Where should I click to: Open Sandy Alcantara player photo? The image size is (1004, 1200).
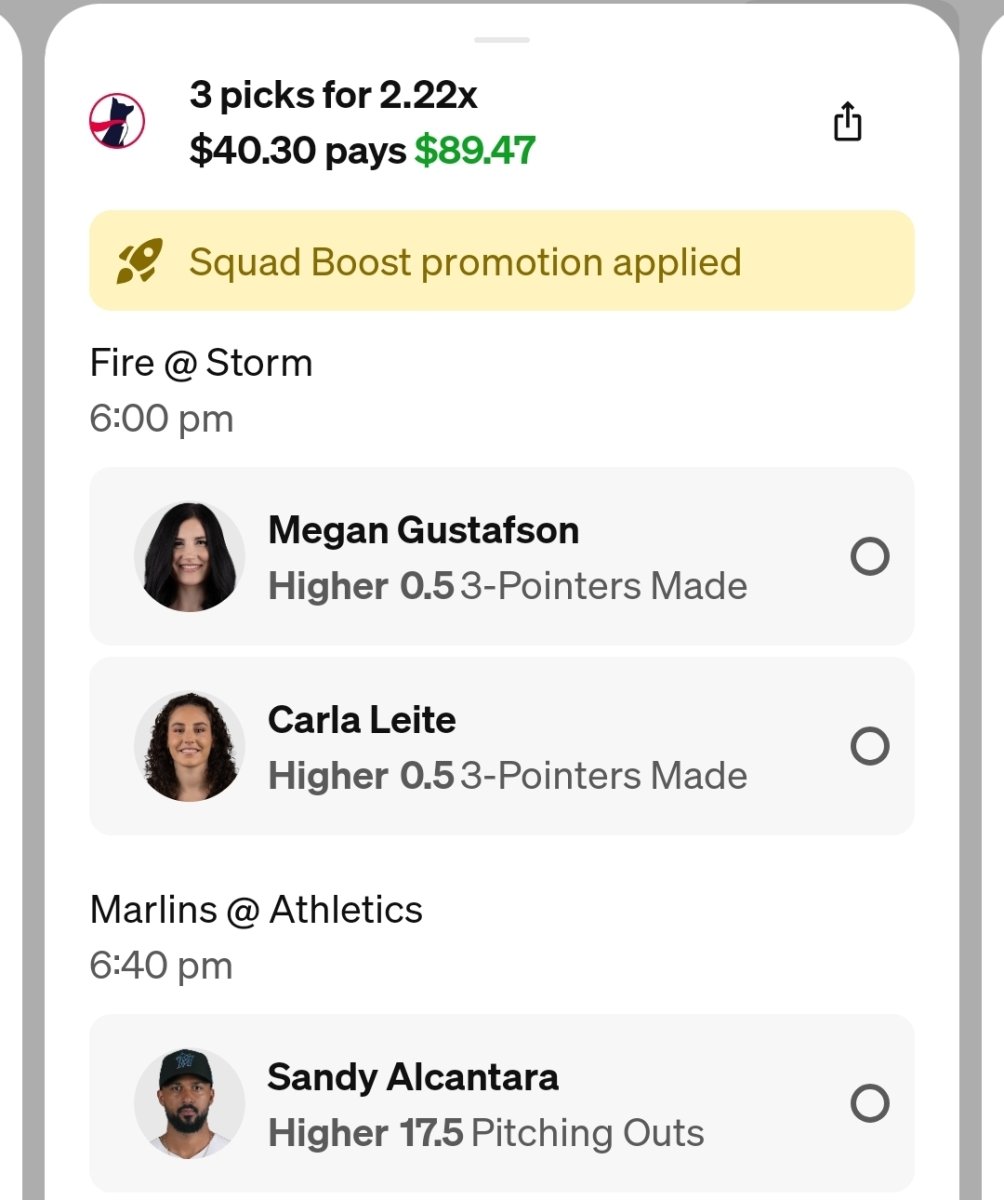(190, 1103)
